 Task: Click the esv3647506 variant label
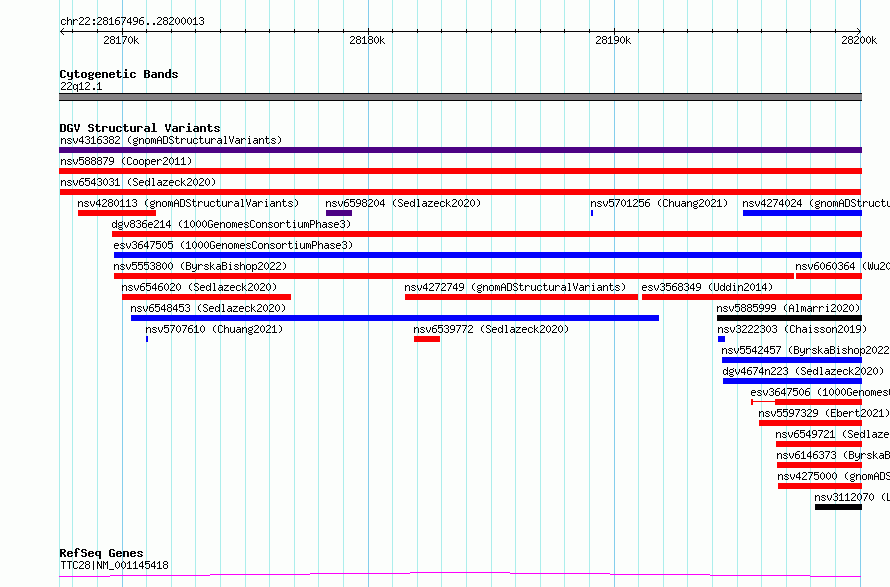pos(820,392)
